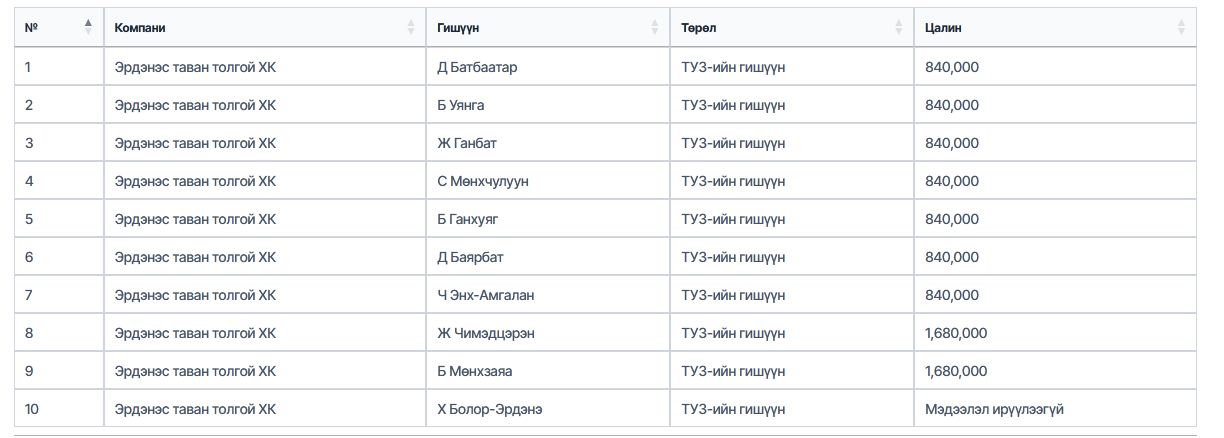Click the Ч Энх-Амгалан cell
The height and width of the screenshot is (438, 1224).
click(x=485, y=295)
